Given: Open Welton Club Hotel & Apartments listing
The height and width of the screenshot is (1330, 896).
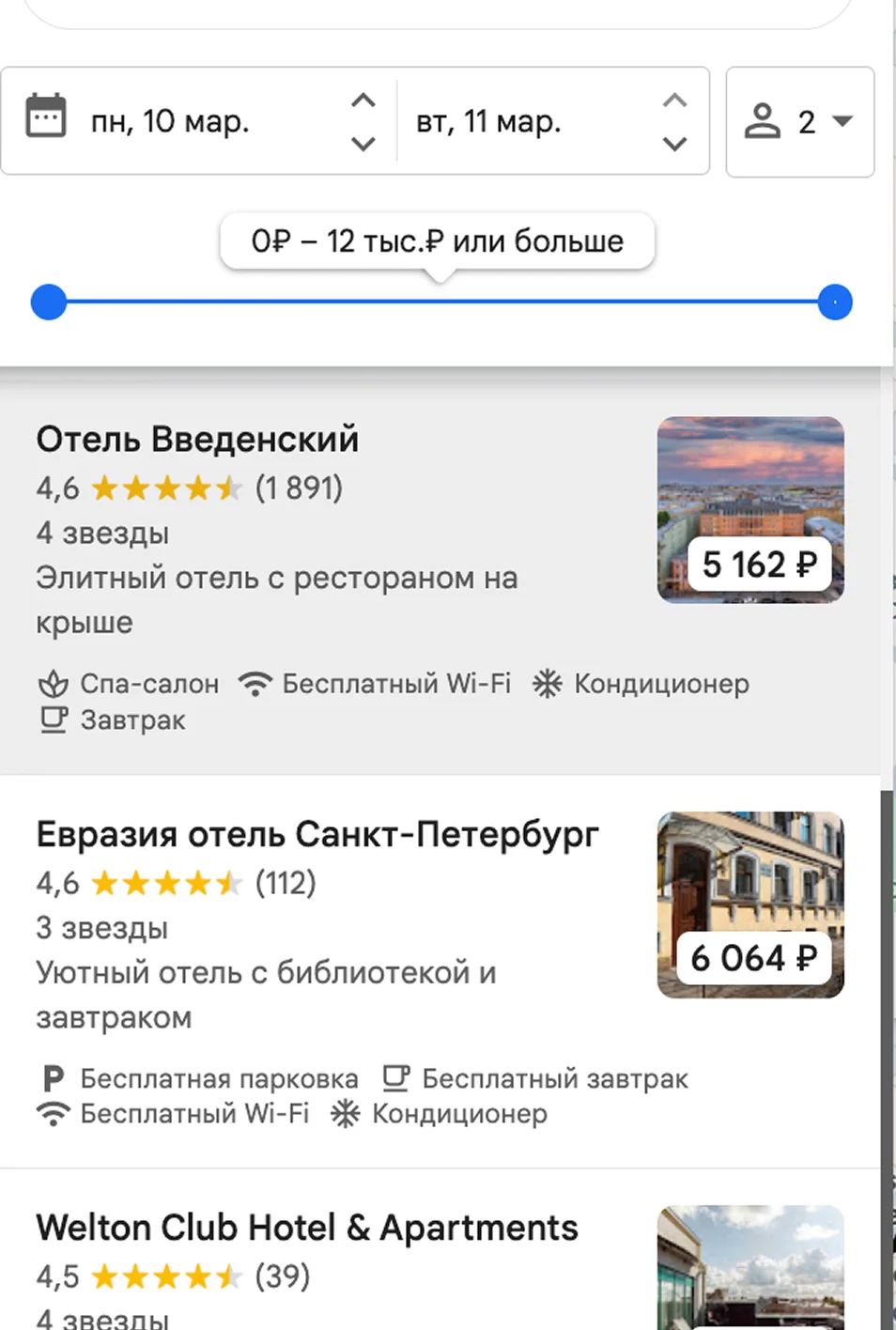Looking at the screenshot, I should [x=307, y=1228].
